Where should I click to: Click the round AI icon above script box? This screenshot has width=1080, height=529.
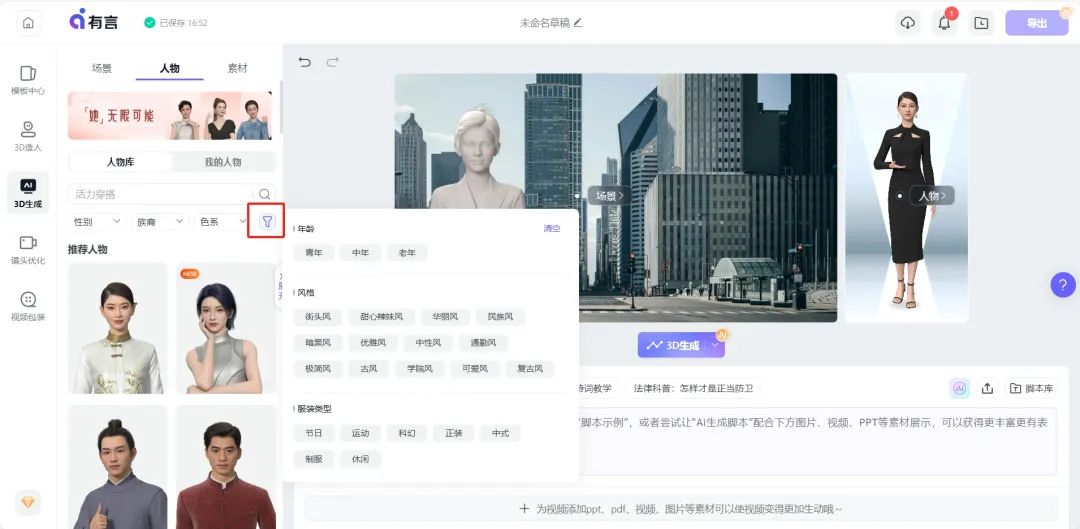click(959, 388)
